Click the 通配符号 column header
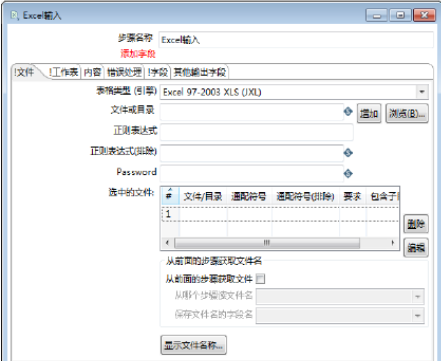 click(x=249, y=196)
